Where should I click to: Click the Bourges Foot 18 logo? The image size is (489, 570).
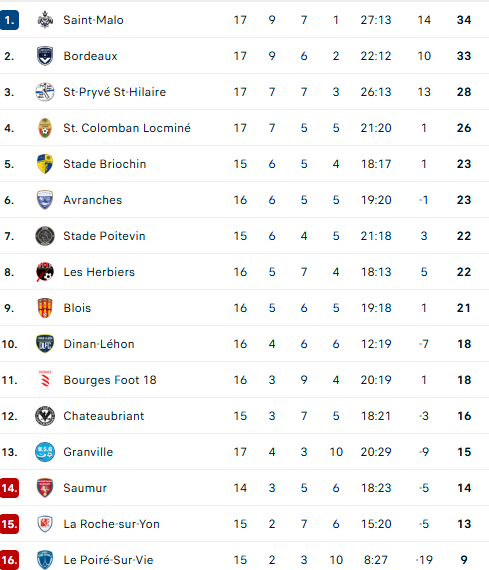(x=45, y=380)
